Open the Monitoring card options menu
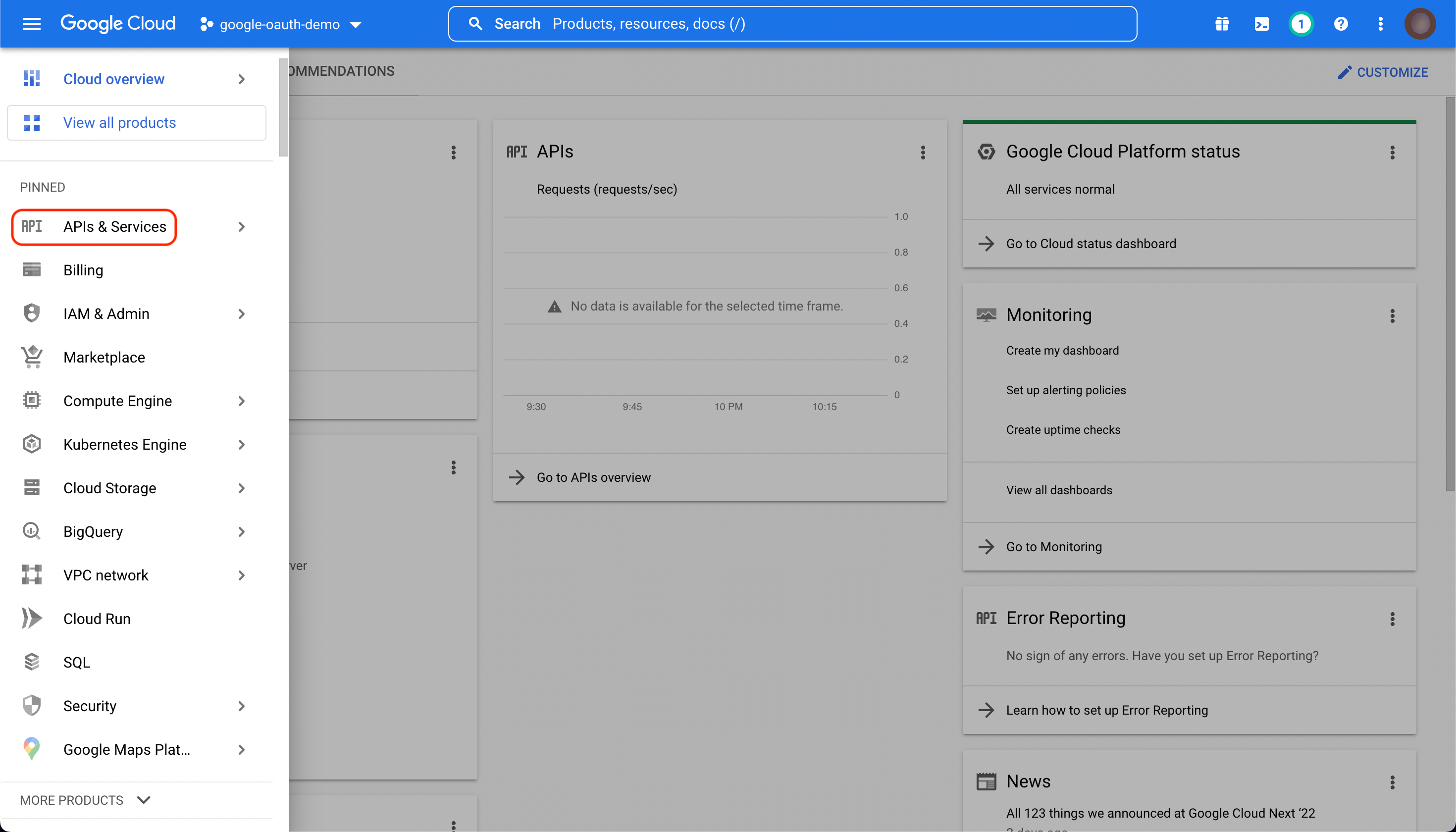This screenshot has height=832, width=1456. pyautogui.click(x=1393, y=316)
